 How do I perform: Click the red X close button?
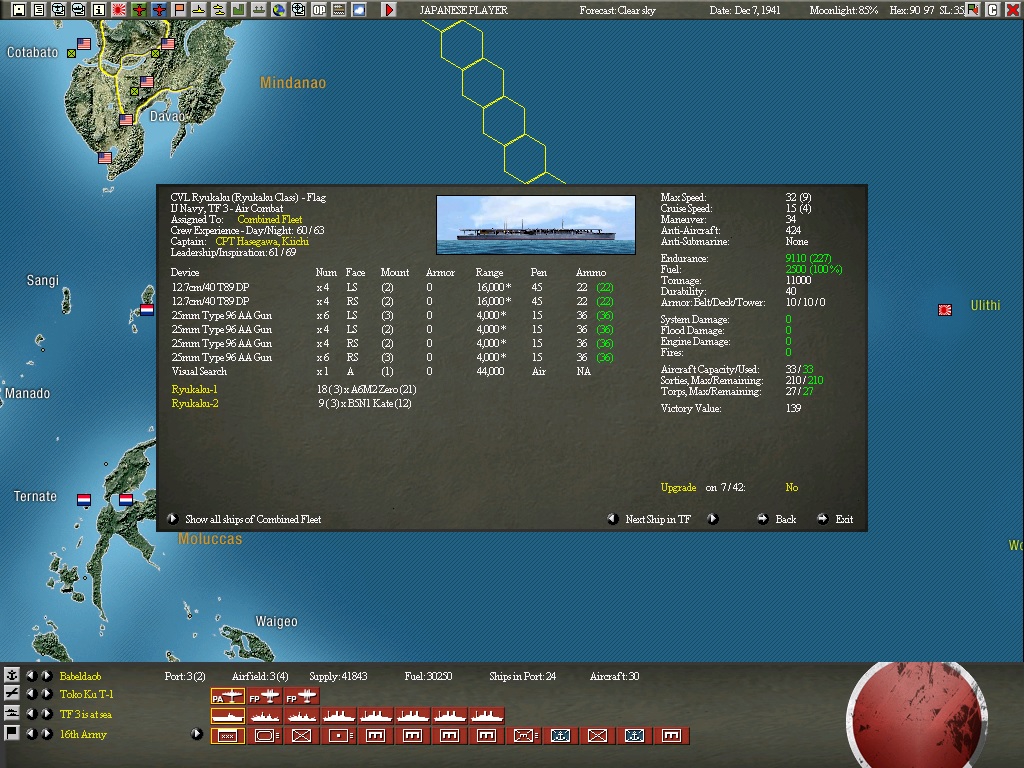pyautogui.click(x=1013, y=10)
